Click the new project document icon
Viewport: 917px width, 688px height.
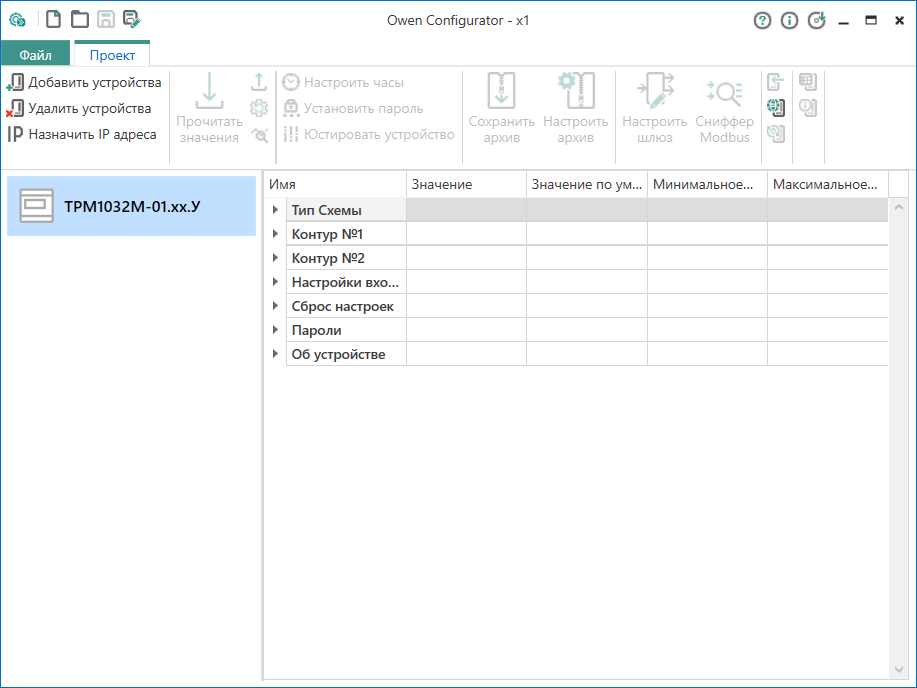click(54, 20)
